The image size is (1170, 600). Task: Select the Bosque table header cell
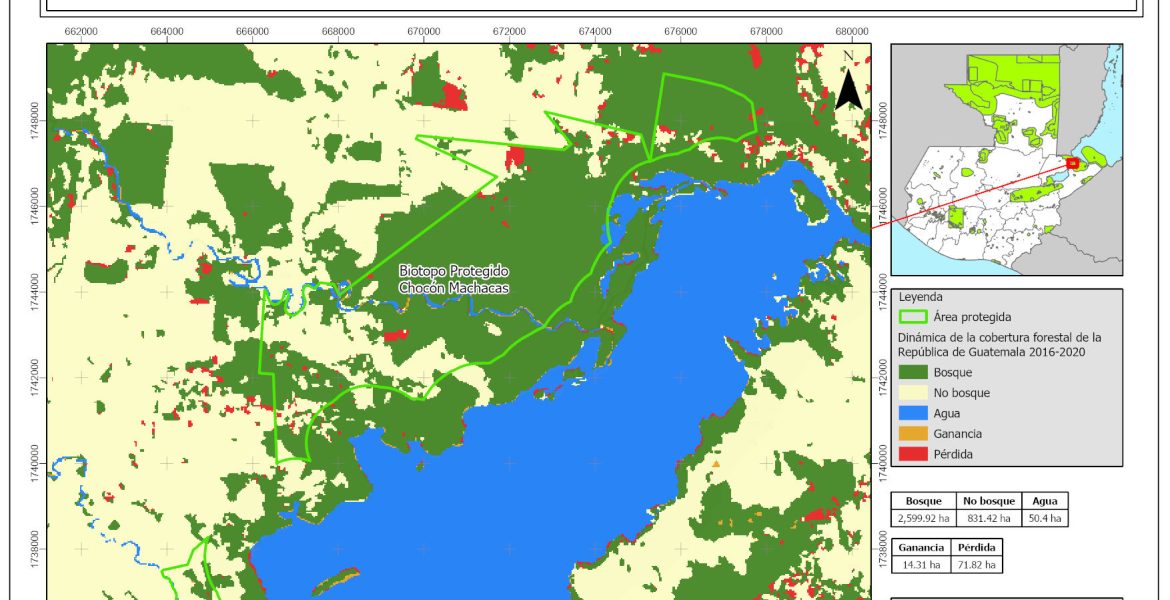point(924,501)
